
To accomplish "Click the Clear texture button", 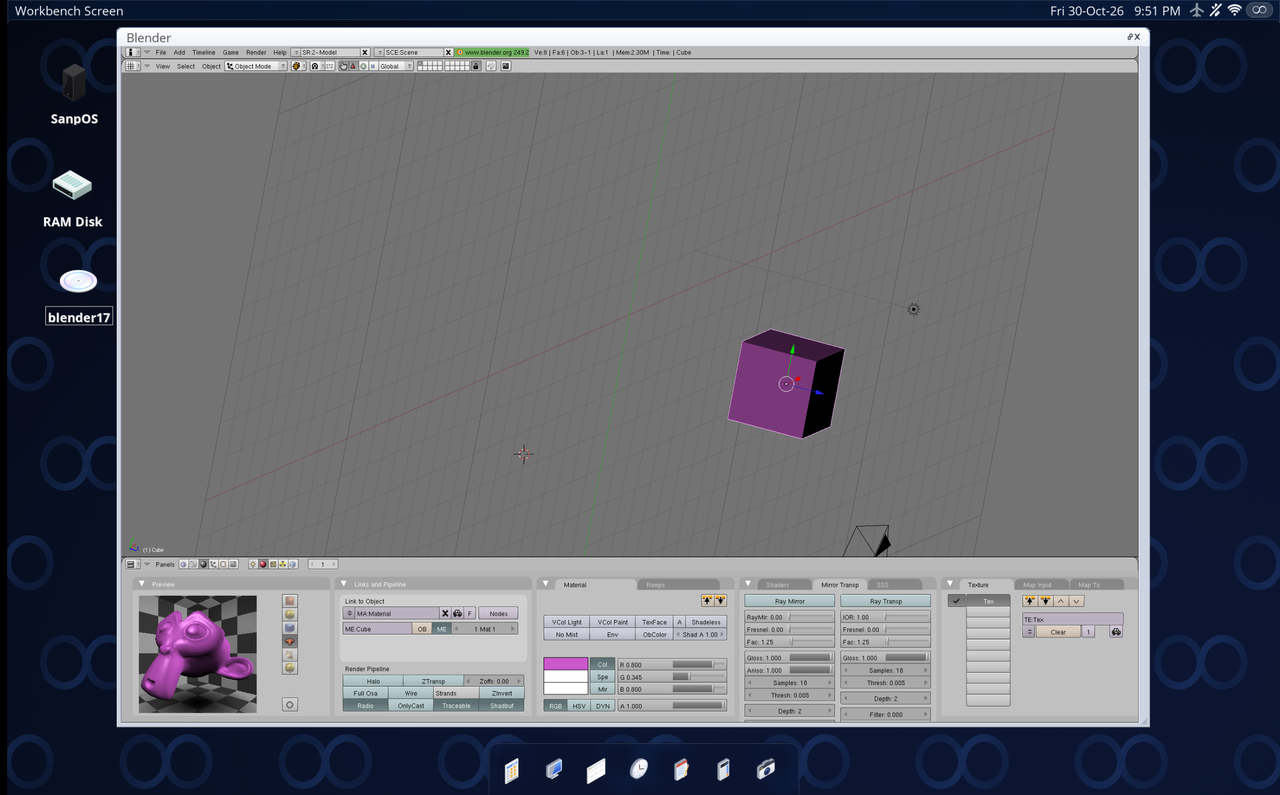I will 1058,632.
